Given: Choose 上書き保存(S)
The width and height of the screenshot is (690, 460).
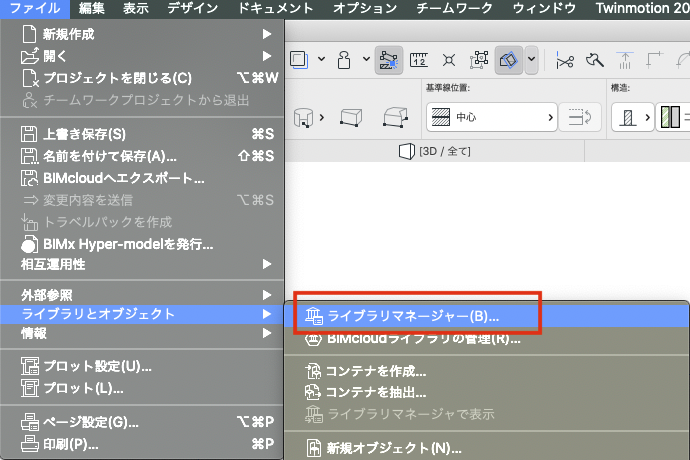Looking at the screenshot, I should coord(142,134).
